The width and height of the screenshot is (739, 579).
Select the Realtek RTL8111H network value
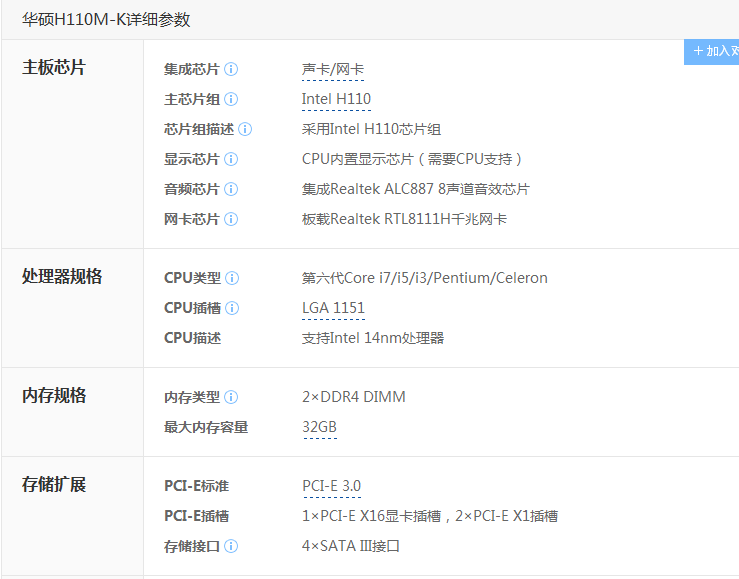pos(404,219)
